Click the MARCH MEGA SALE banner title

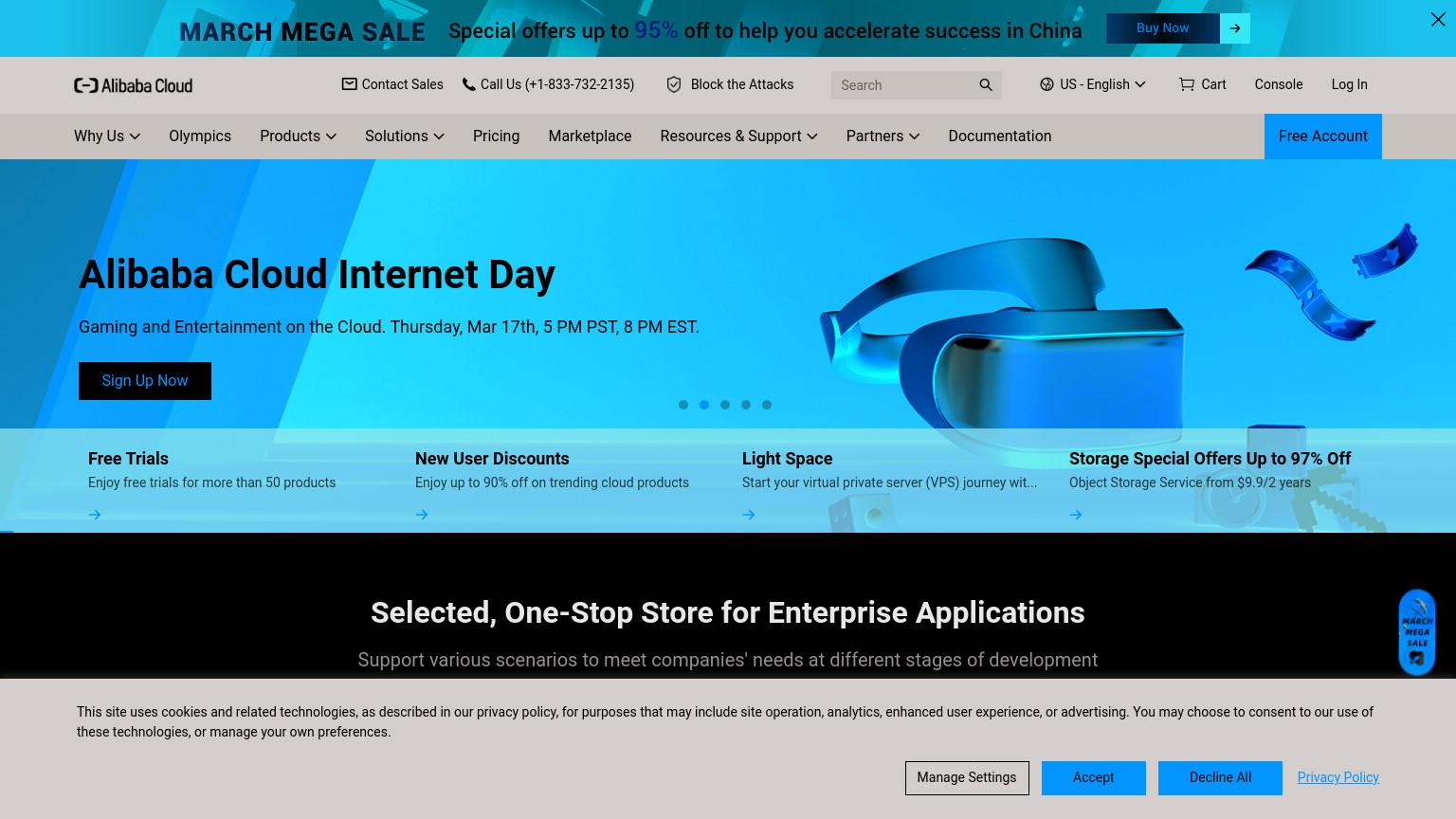tap(302, 32)
